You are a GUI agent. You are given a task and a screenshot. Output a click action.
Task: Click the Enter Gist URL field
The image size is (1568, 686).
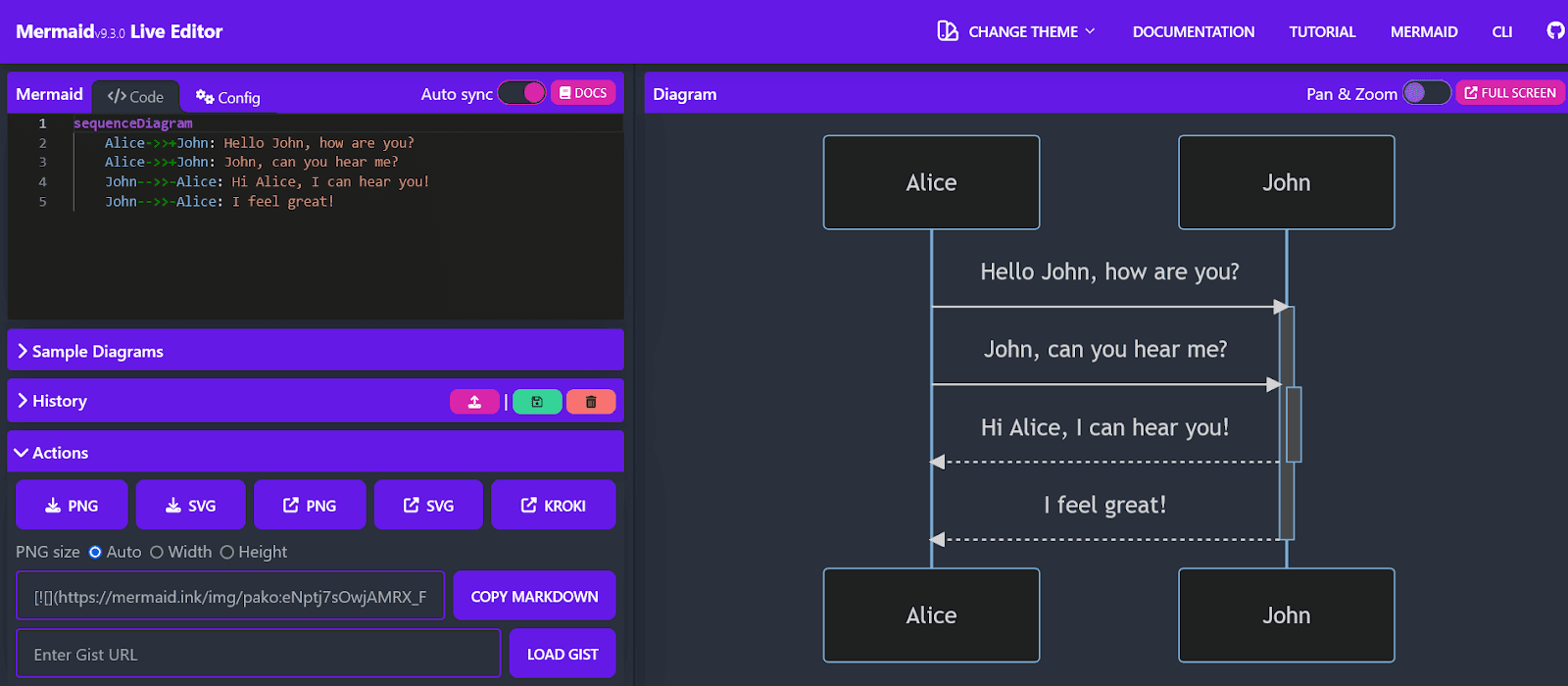258,654
